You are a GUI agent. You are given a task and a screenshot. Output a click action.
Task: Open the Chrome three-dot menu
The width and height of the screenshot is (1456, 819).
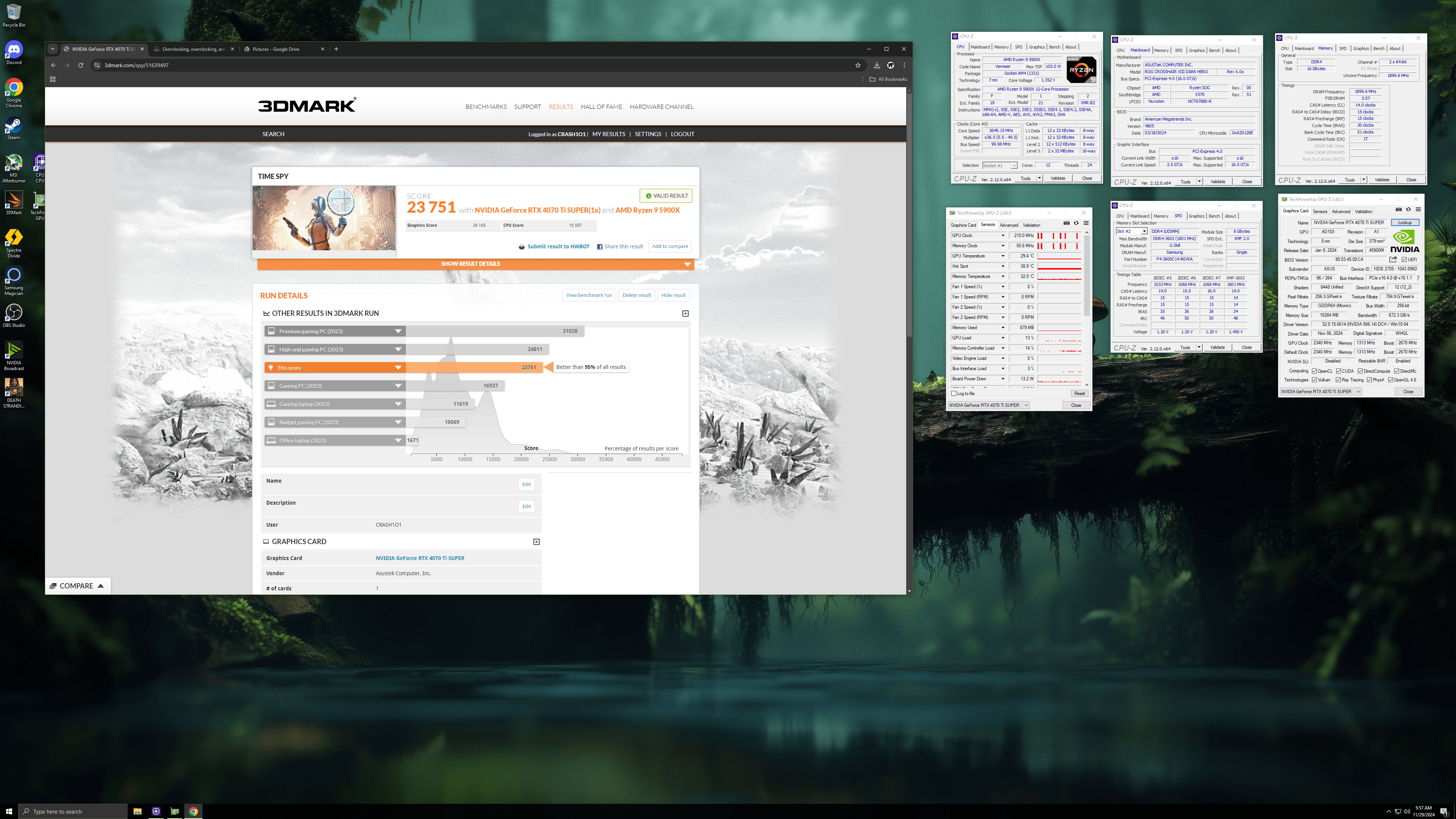[x=904, y=65]
